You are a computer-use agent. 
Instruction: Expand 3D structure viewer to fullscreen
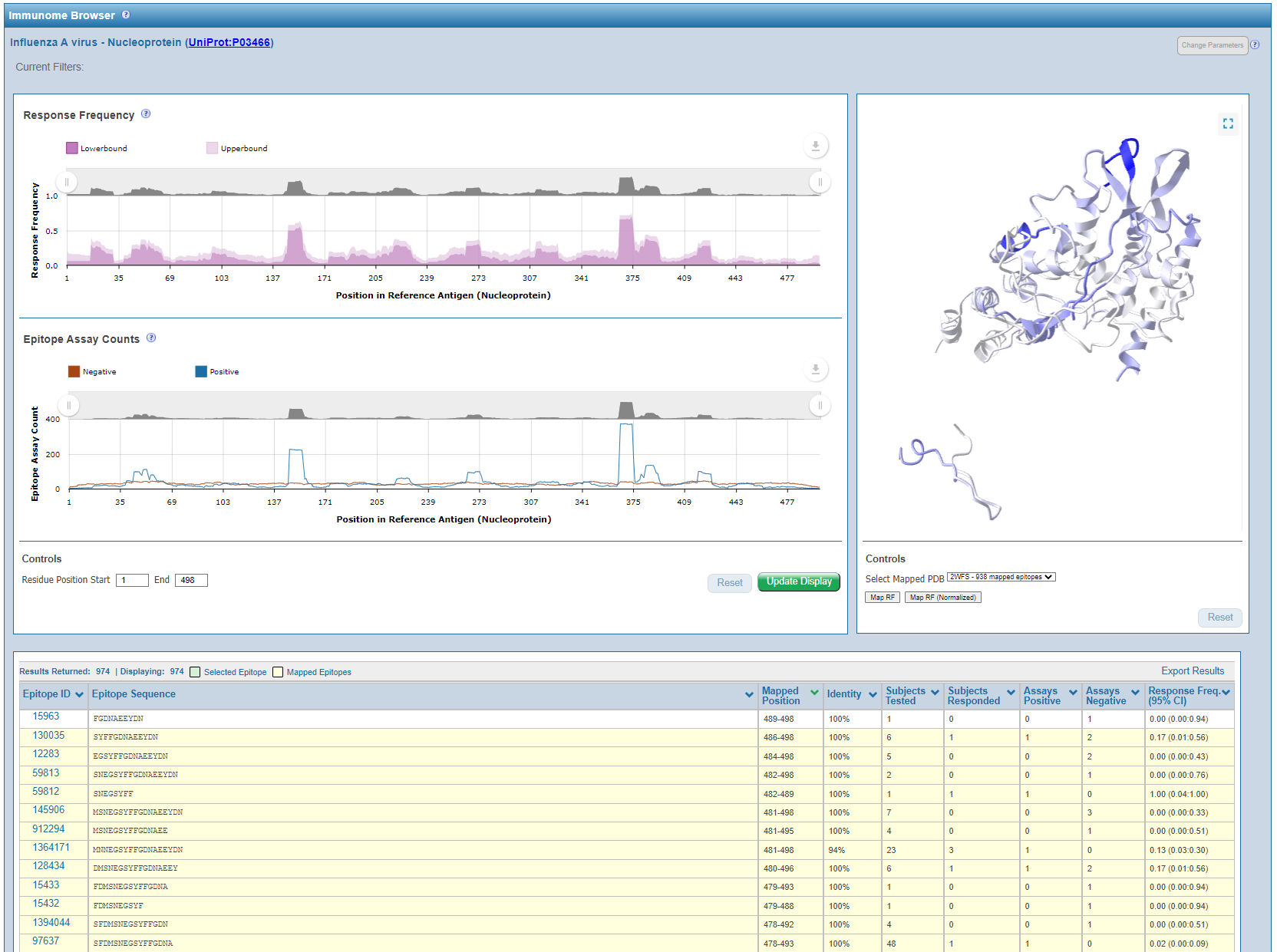pos(1228,124)
